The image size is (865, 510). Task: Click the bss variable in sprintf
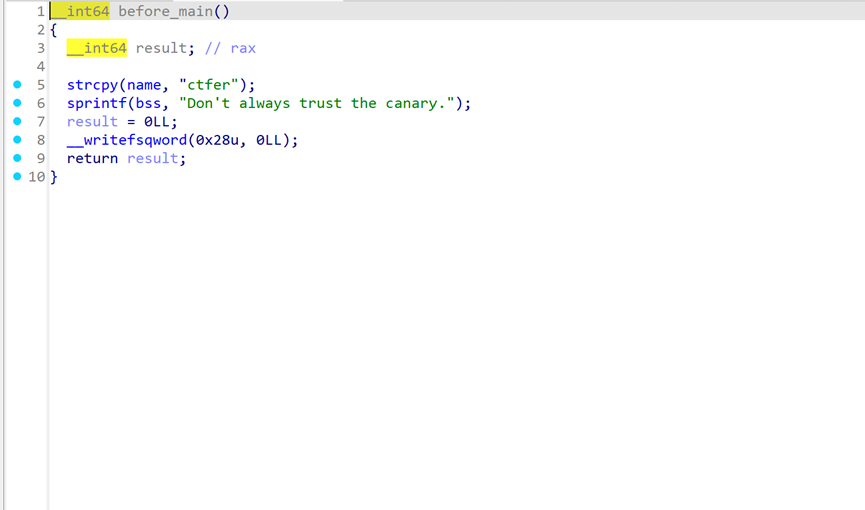(x=148, y=103)
